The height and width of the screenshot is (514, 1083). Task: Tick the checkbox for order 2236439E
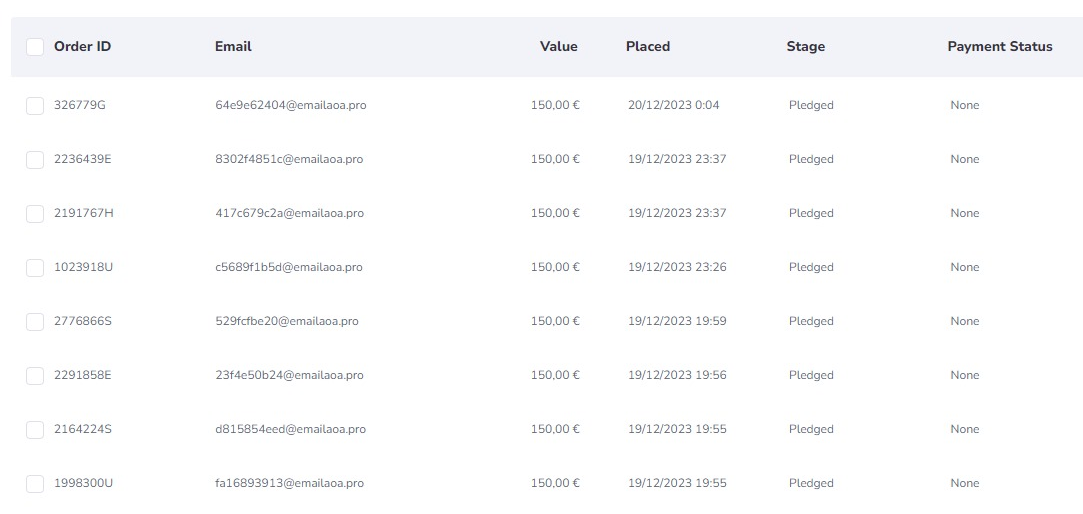click(35, 160)
